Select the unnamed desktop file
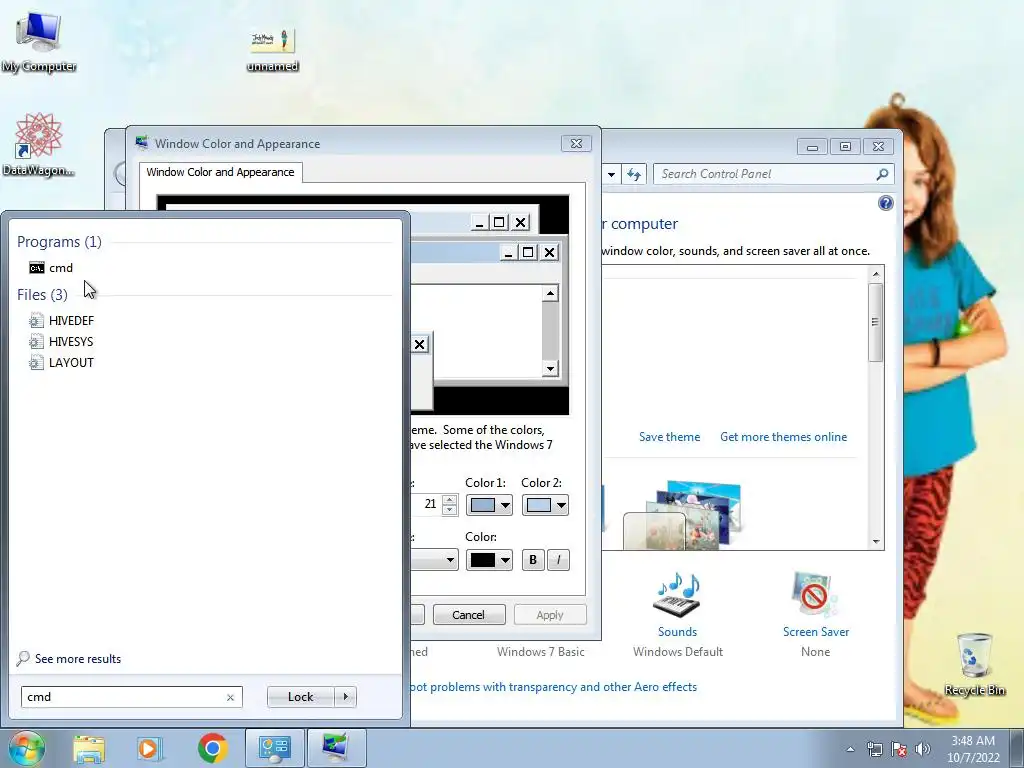 [x=272, y=49]
